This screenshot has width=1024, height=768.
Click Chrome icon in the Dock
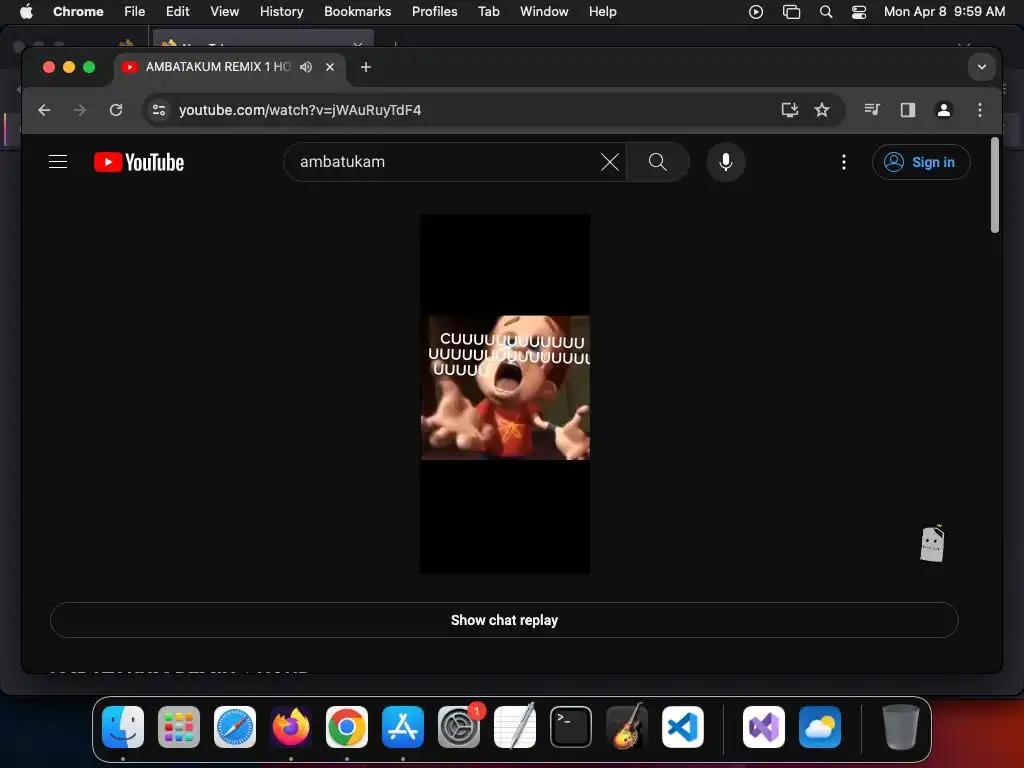pos(347,727)
